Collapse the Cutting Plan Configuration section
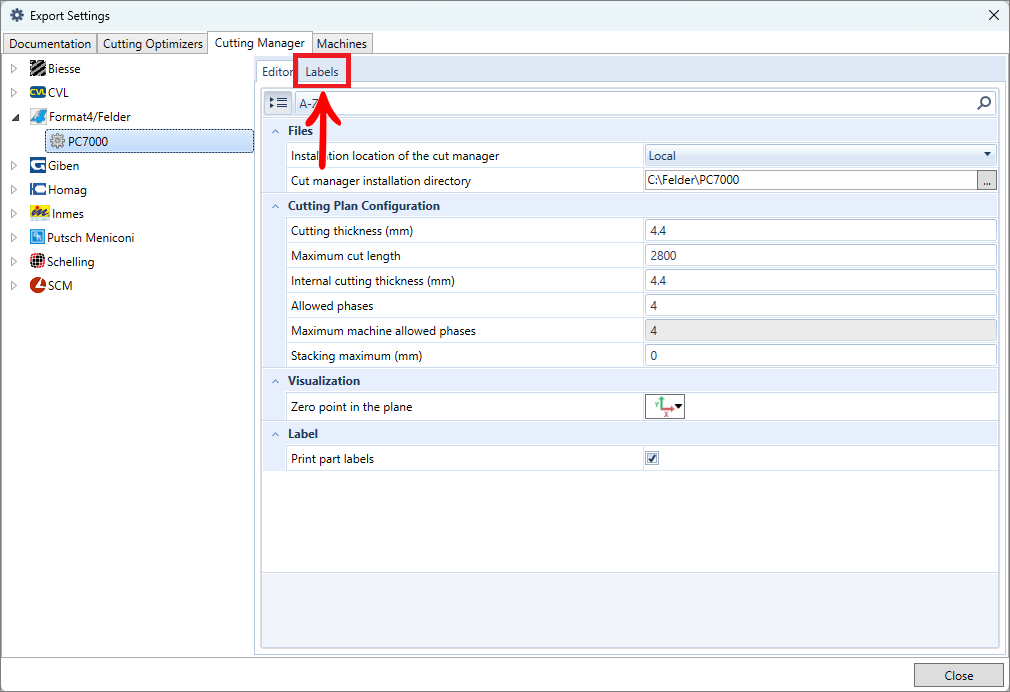1010x692 pixels. click(x=276, y=206)
